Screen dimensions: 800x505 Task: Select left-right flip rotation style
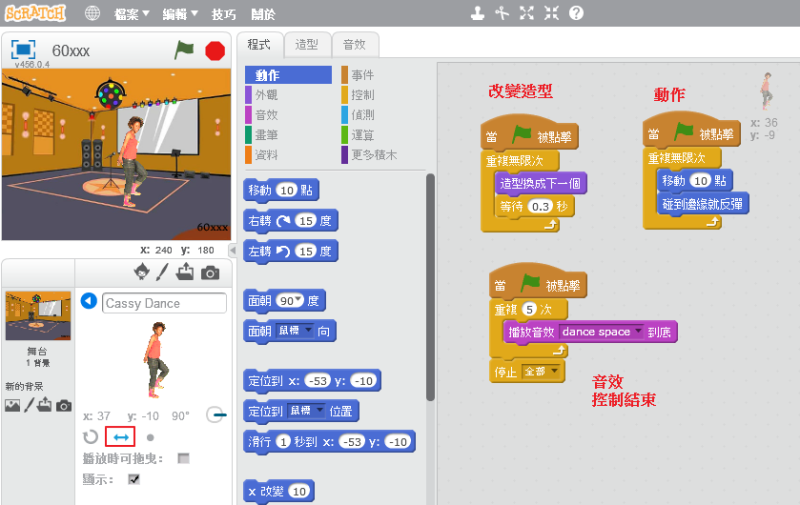(120, 437)
